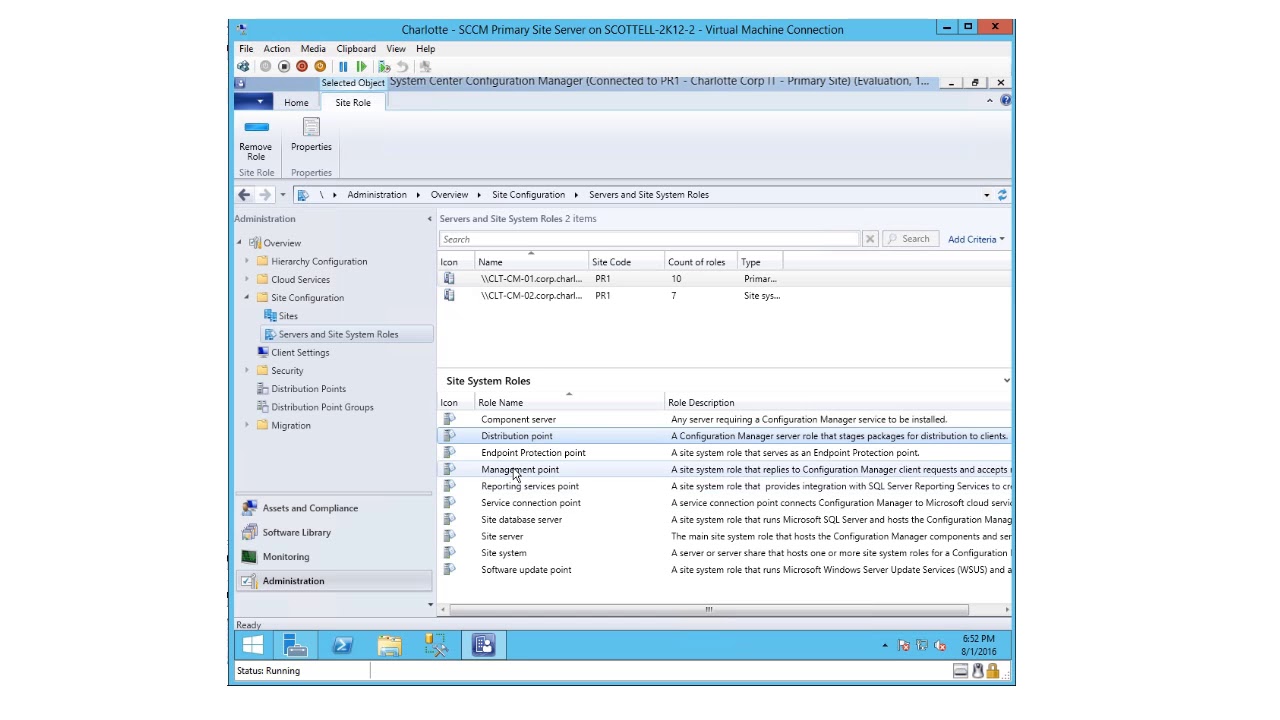Pause the virtual machine
The height and width of the screenshot is (720, 1280).
pos(343,67)
